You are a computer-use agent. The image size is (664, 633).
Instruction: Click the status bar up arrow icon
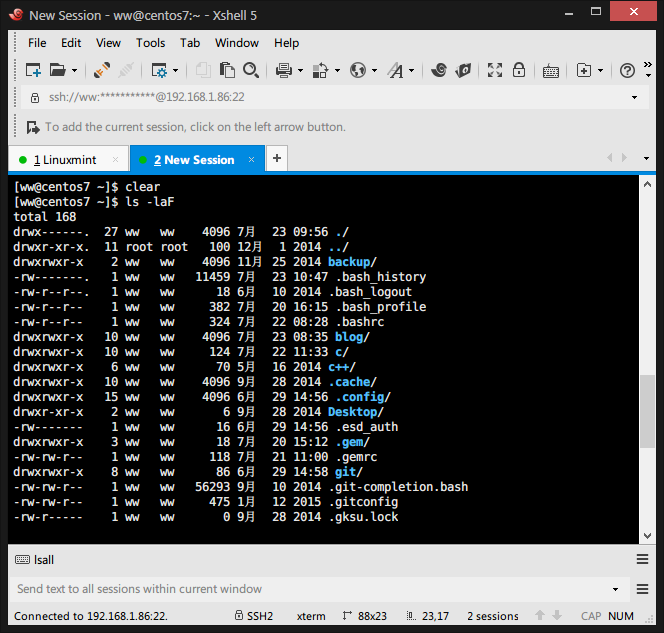click(540, 615)
